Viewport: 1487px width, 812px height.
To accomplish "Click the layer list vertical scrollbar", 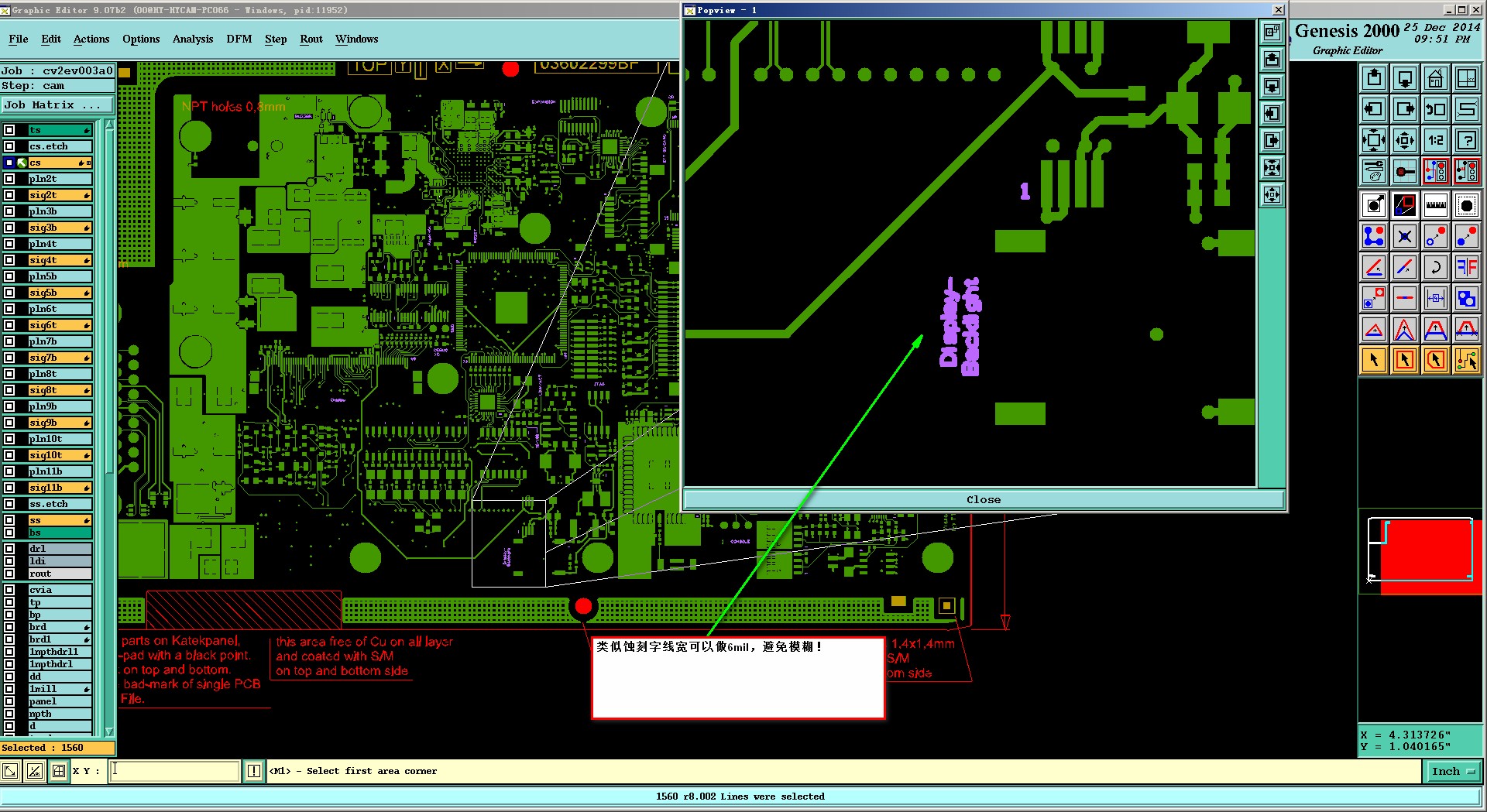I will coord(109,428).
